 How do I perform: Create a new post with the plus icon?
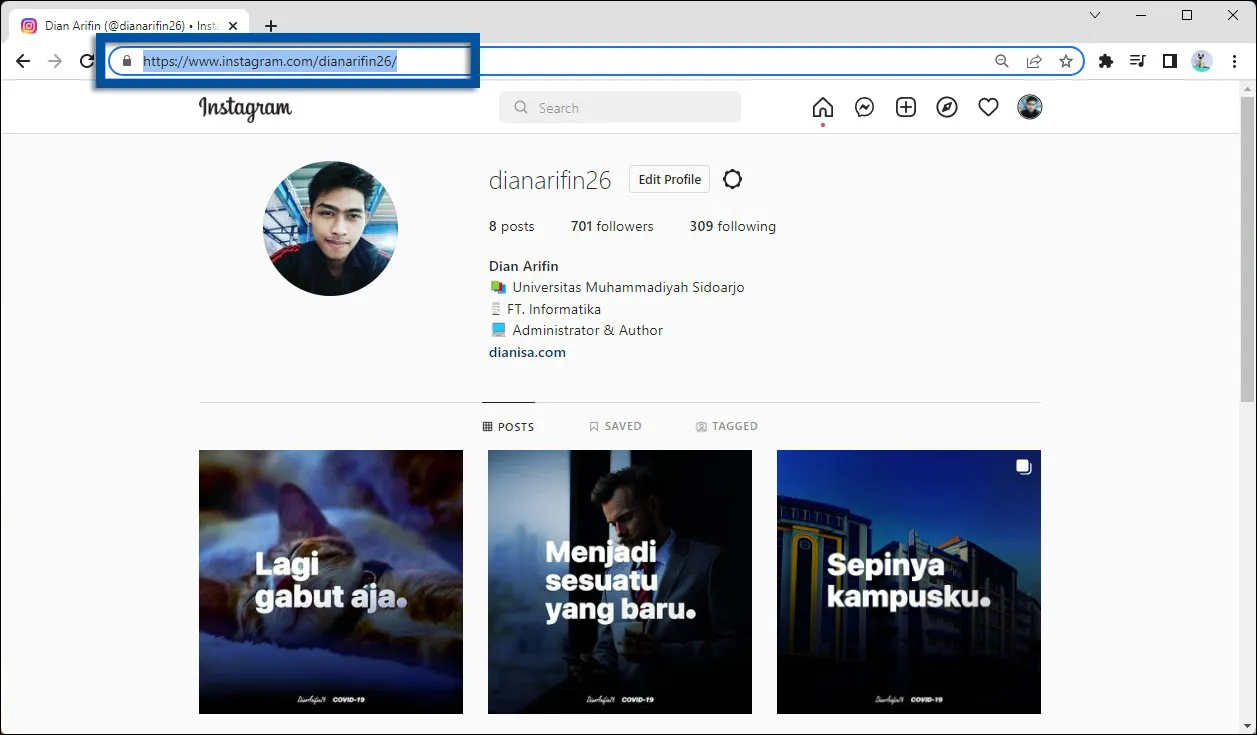[905, 107]
